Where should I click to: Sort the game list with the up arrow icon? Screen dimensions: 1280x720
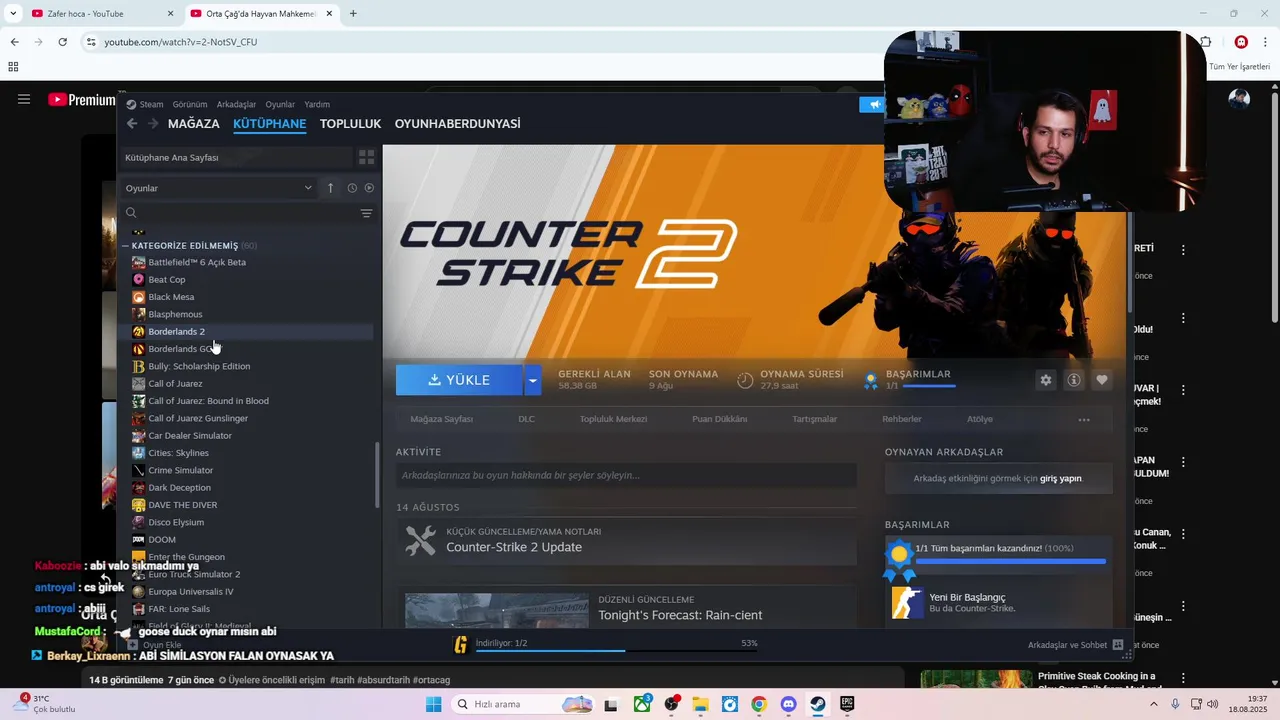331,188
